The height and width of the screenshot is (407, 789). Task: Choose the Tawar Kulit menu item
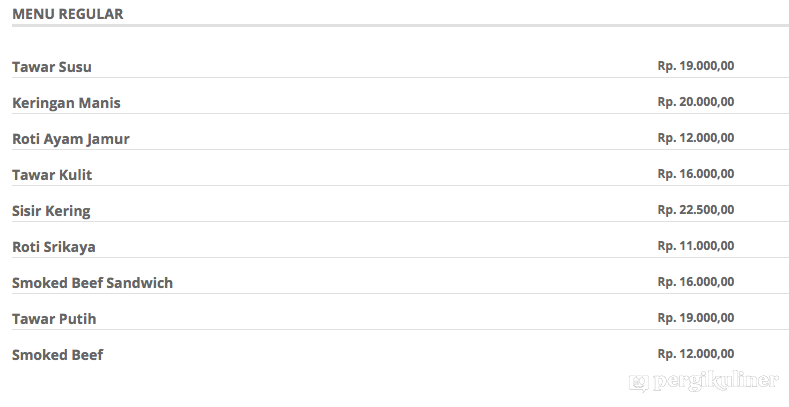tap(52, 175)
